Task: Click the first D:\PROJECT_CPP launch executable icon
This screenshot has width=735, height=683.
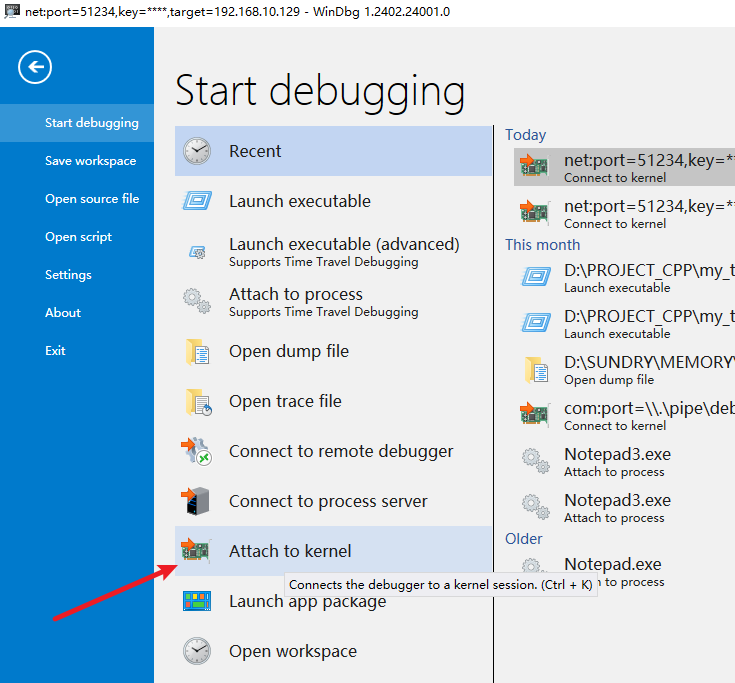Action: [536, 277]
